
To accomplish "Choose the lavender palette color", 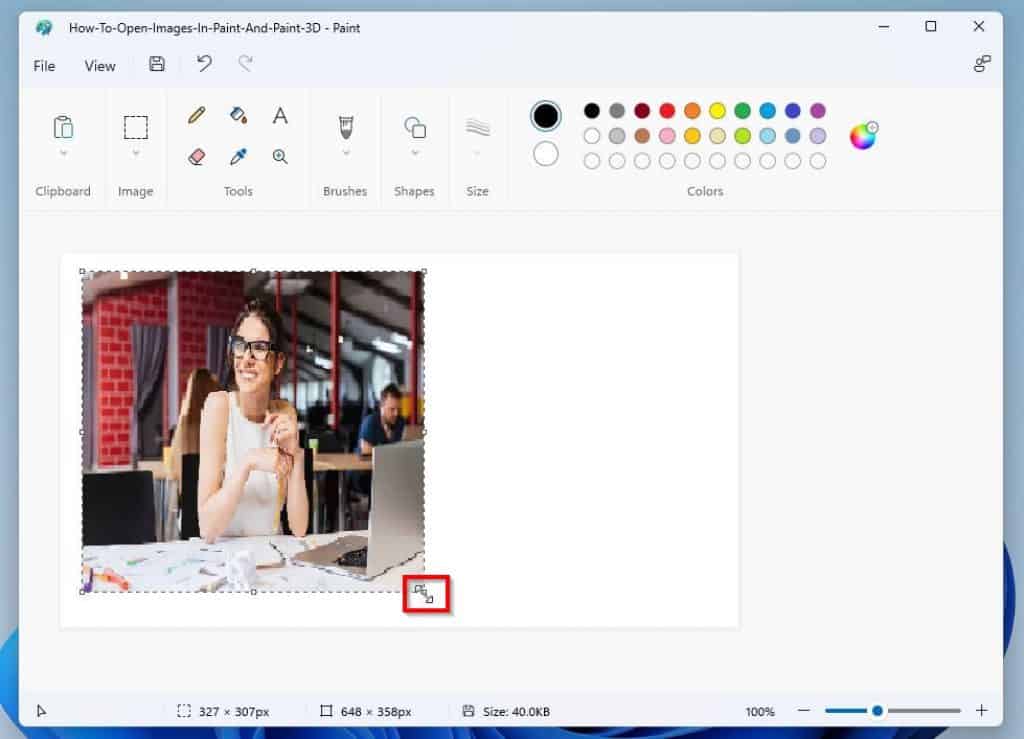I will click(818, 136).
